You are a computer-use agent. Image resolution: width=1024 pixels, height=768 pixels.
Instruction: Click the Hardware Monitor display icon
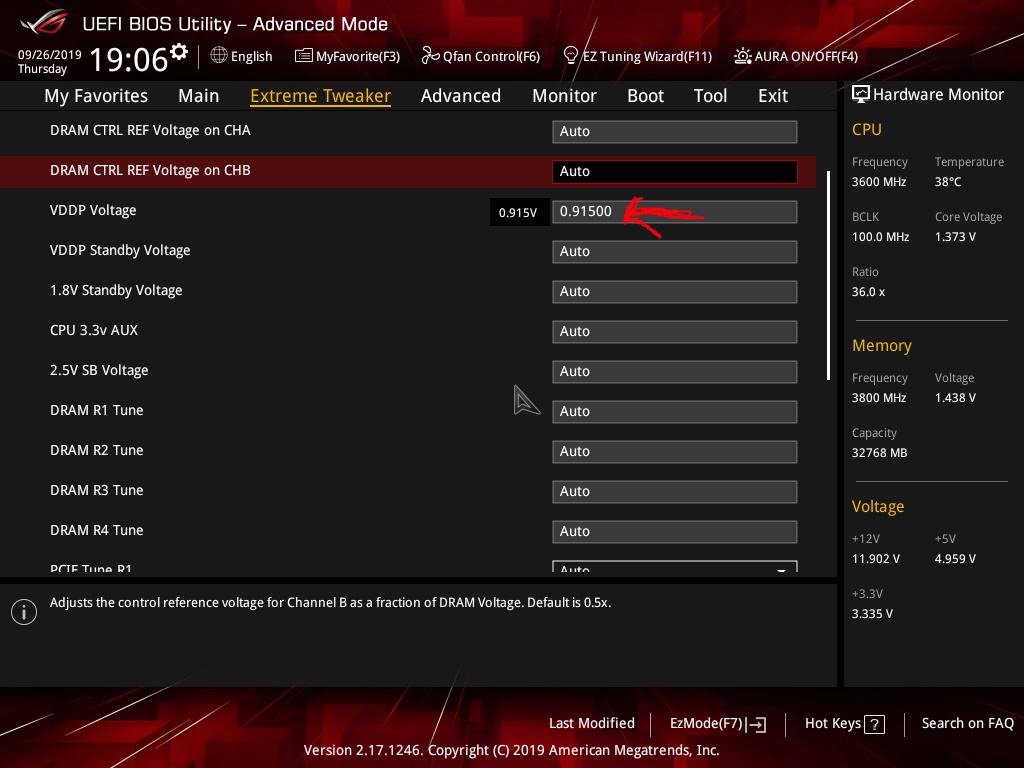point(861,95)
